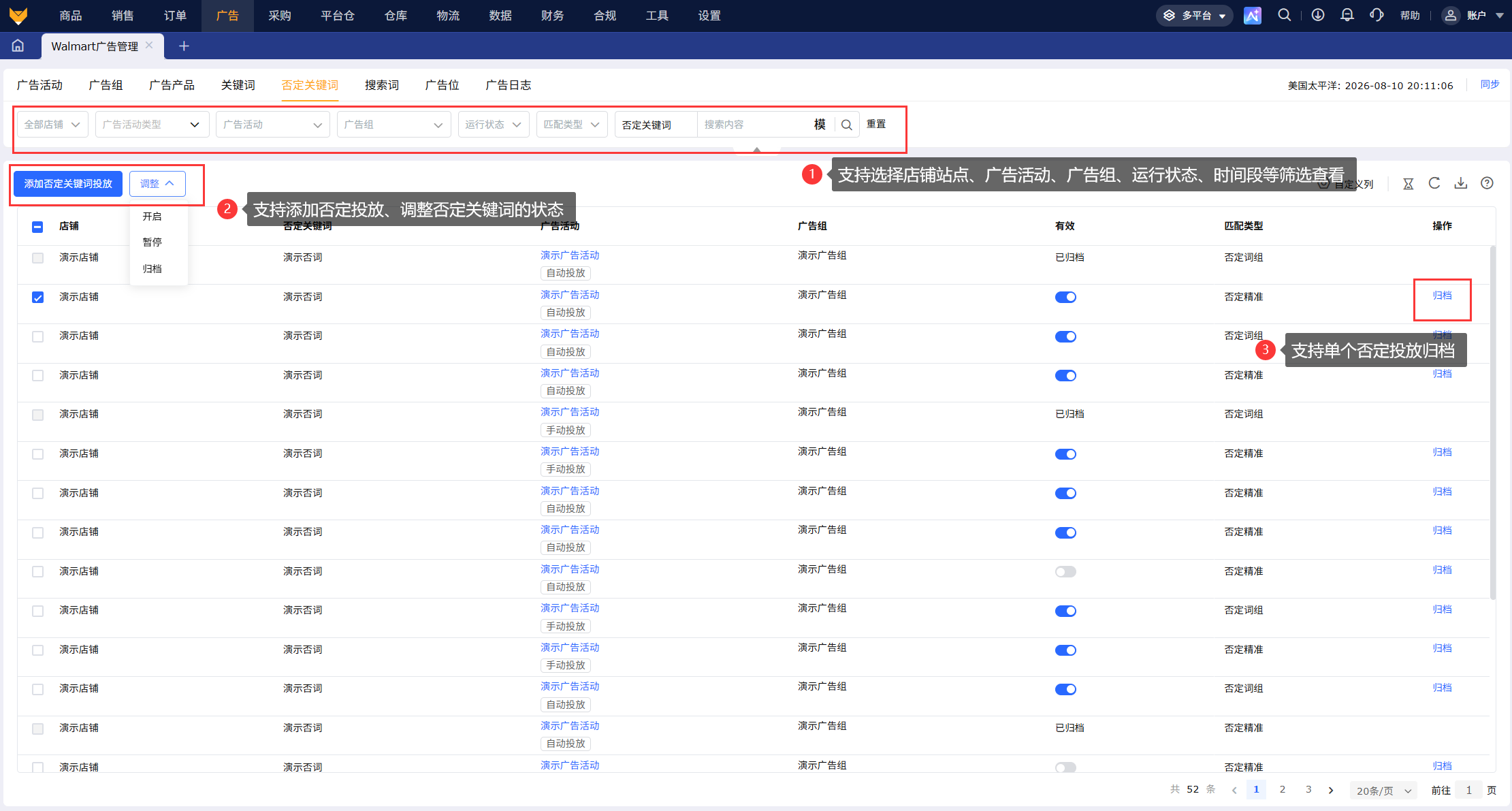Select 暂停 in the 调整 menu

pos(152,242)
